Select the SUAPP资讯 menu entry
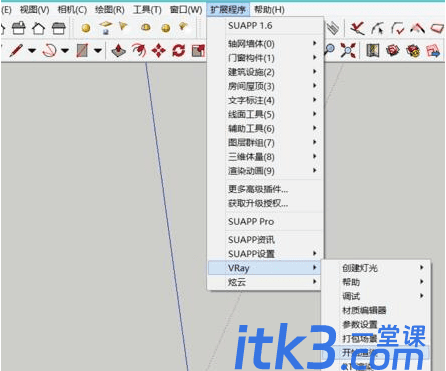The image size is (446, 371). 266,239
